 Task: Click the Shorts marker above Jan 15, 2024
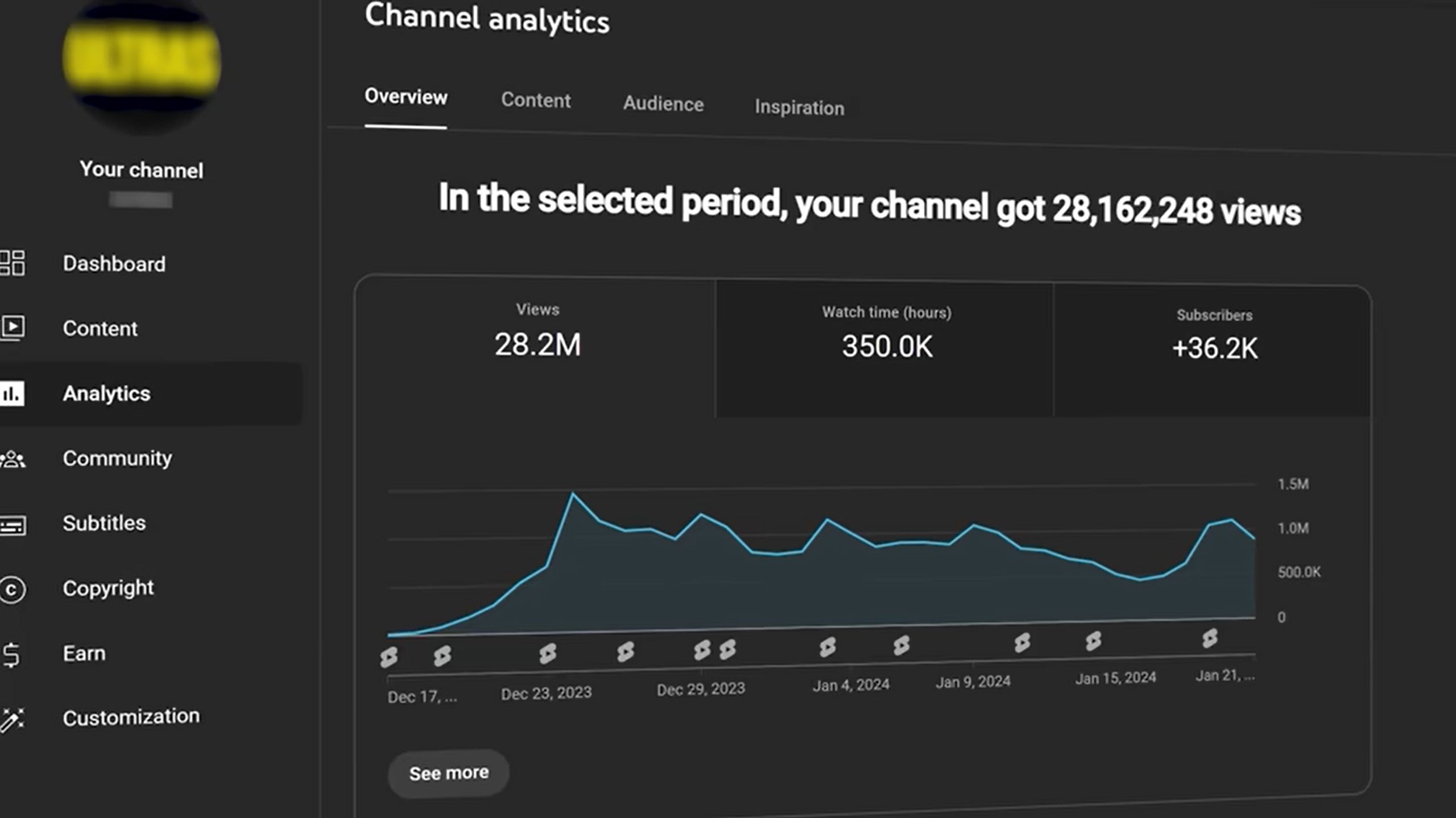click(x=1093, y=641)
